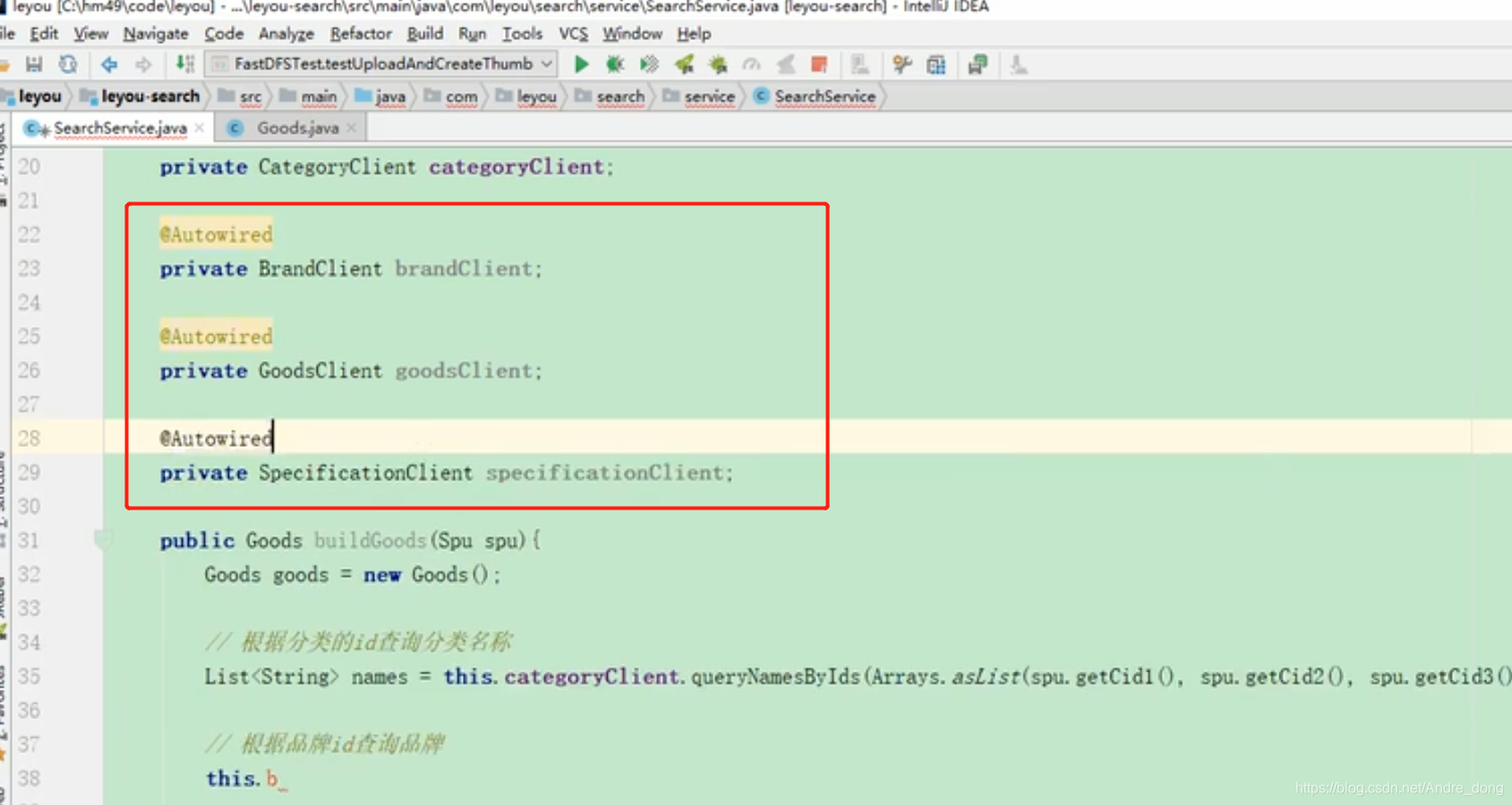Open the Navigate menu
1512x805 pixels.
point(156,34)
